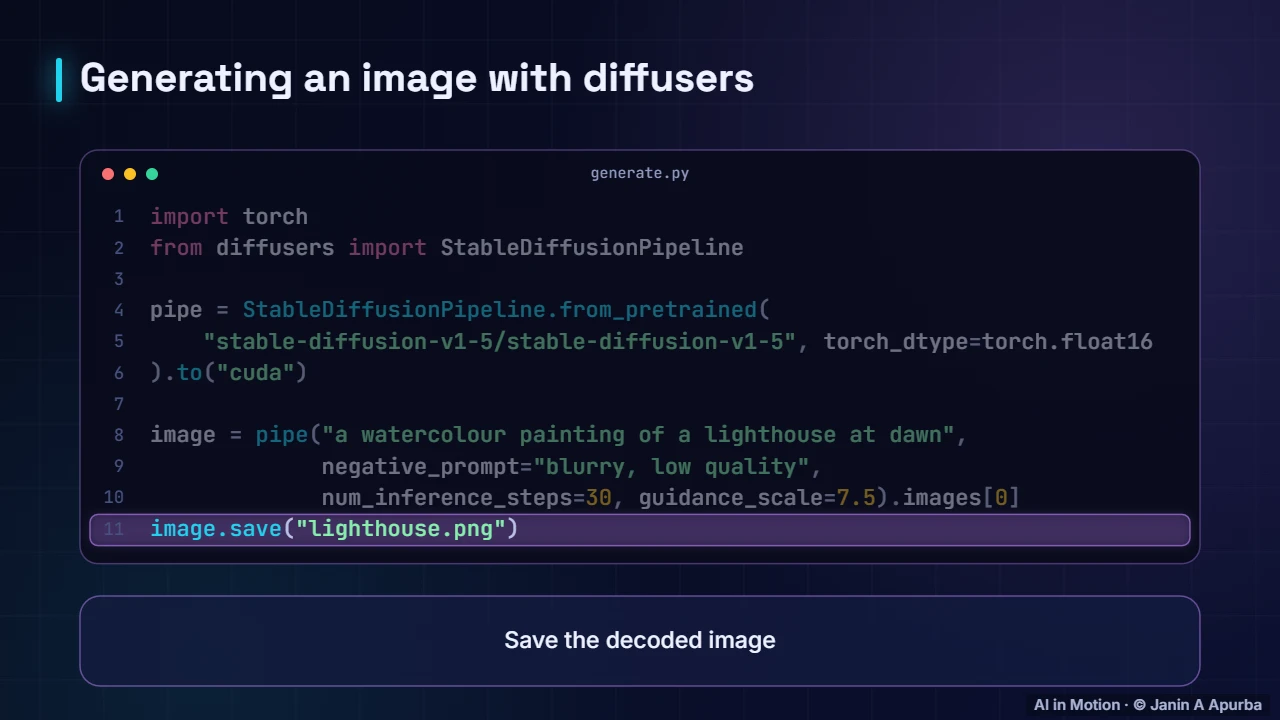This screenshot has height=720, width=1280.
Task: Click the empty line numbered 7
Action: pyautogui.click(x=640, y=404)
